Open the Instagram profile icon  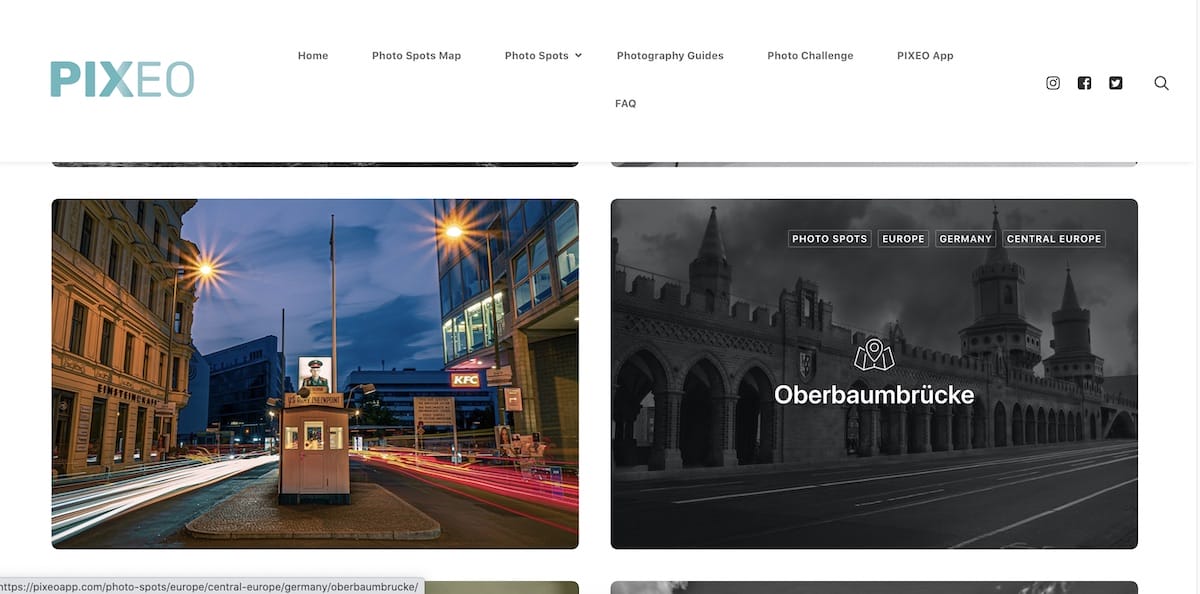(1053, 83)
